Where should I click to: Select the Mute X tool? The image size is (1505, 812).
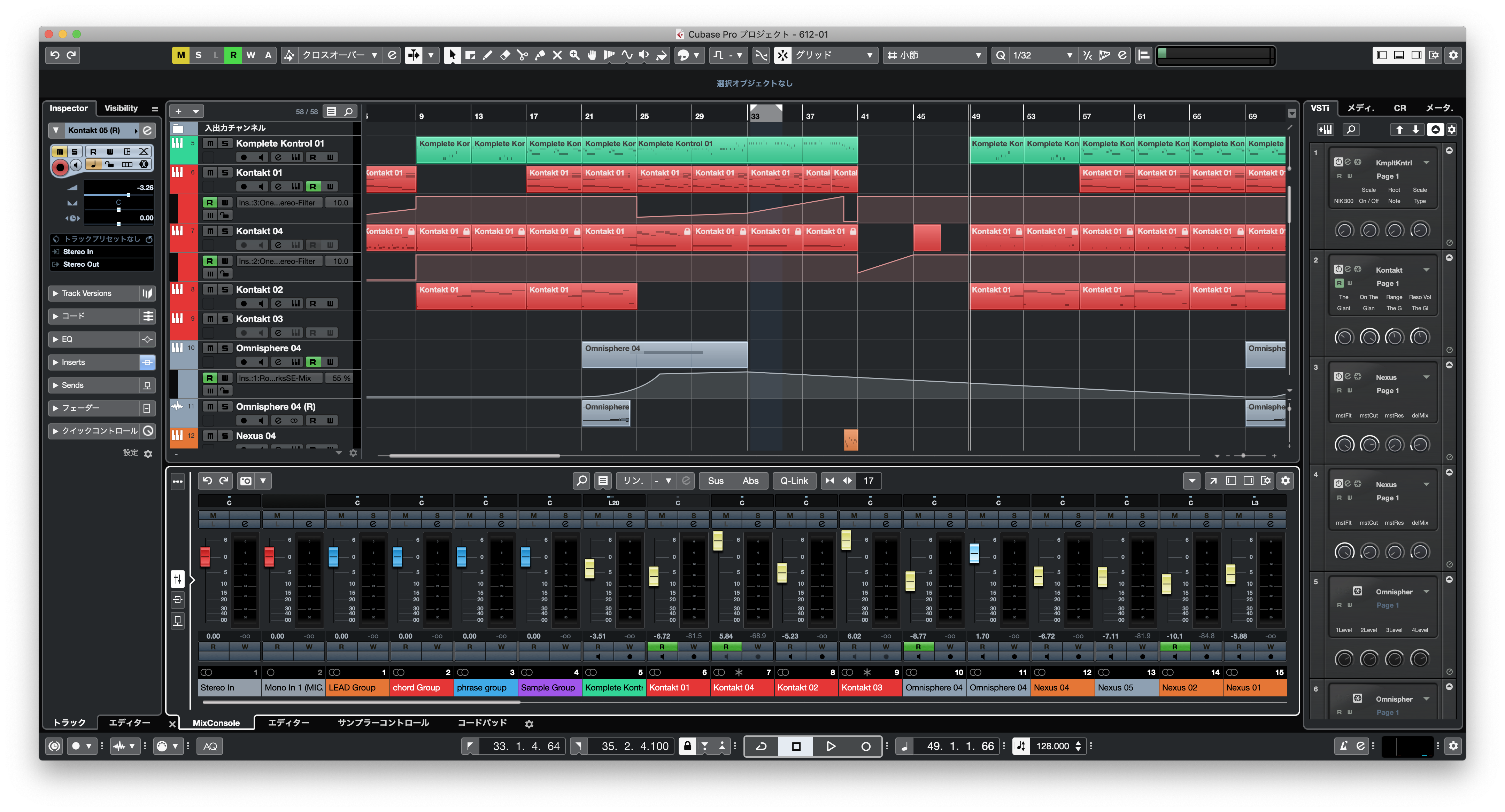tap(557, 55)
